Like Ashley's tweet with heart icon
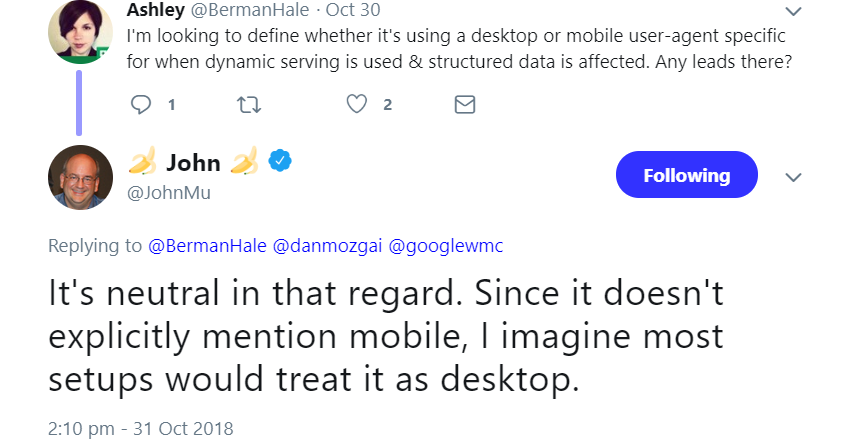The image size is (848, 445). pos(356,104)
